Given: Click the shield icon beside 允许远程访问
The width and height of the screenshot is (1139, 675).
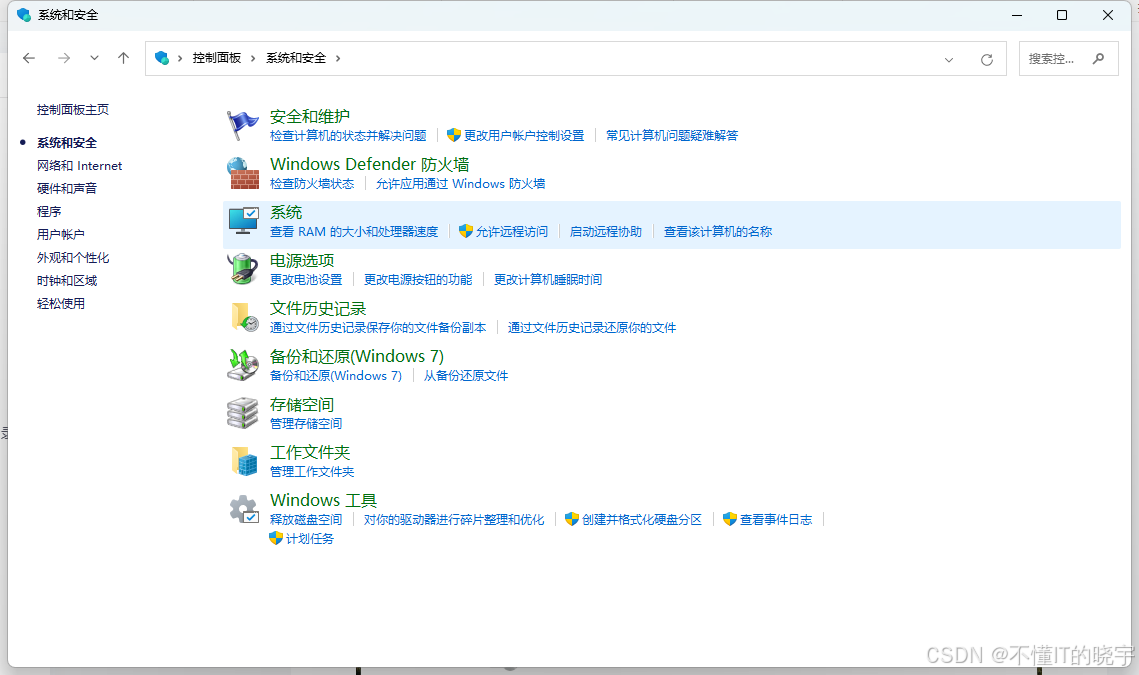Looking at the screenshot, I should pyautogui.click(x=466, y=231).
